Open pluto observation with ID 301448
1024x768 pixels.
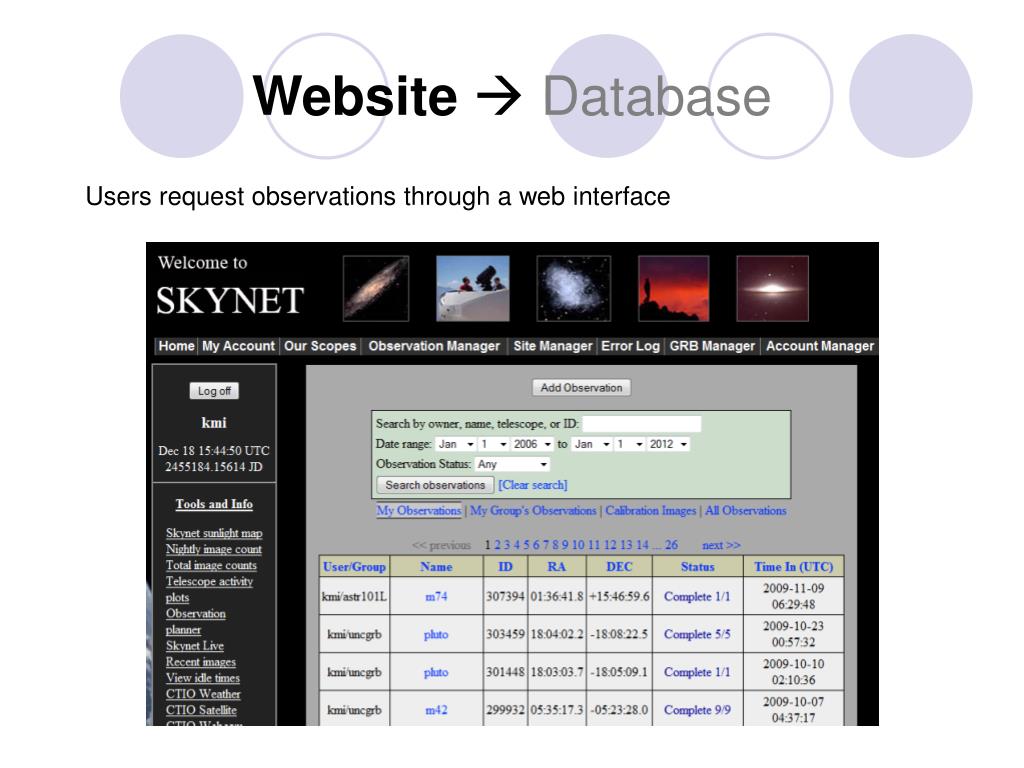(x=436, y=673)
